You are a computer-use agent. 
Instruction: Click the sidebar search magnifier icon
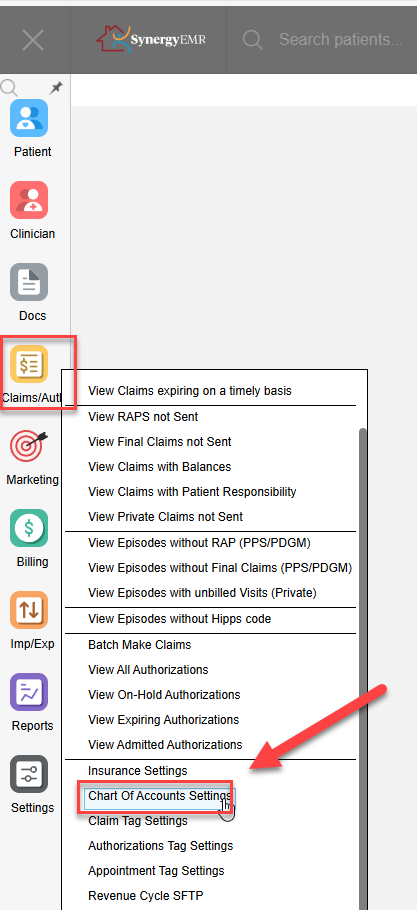tap(9, 88)
